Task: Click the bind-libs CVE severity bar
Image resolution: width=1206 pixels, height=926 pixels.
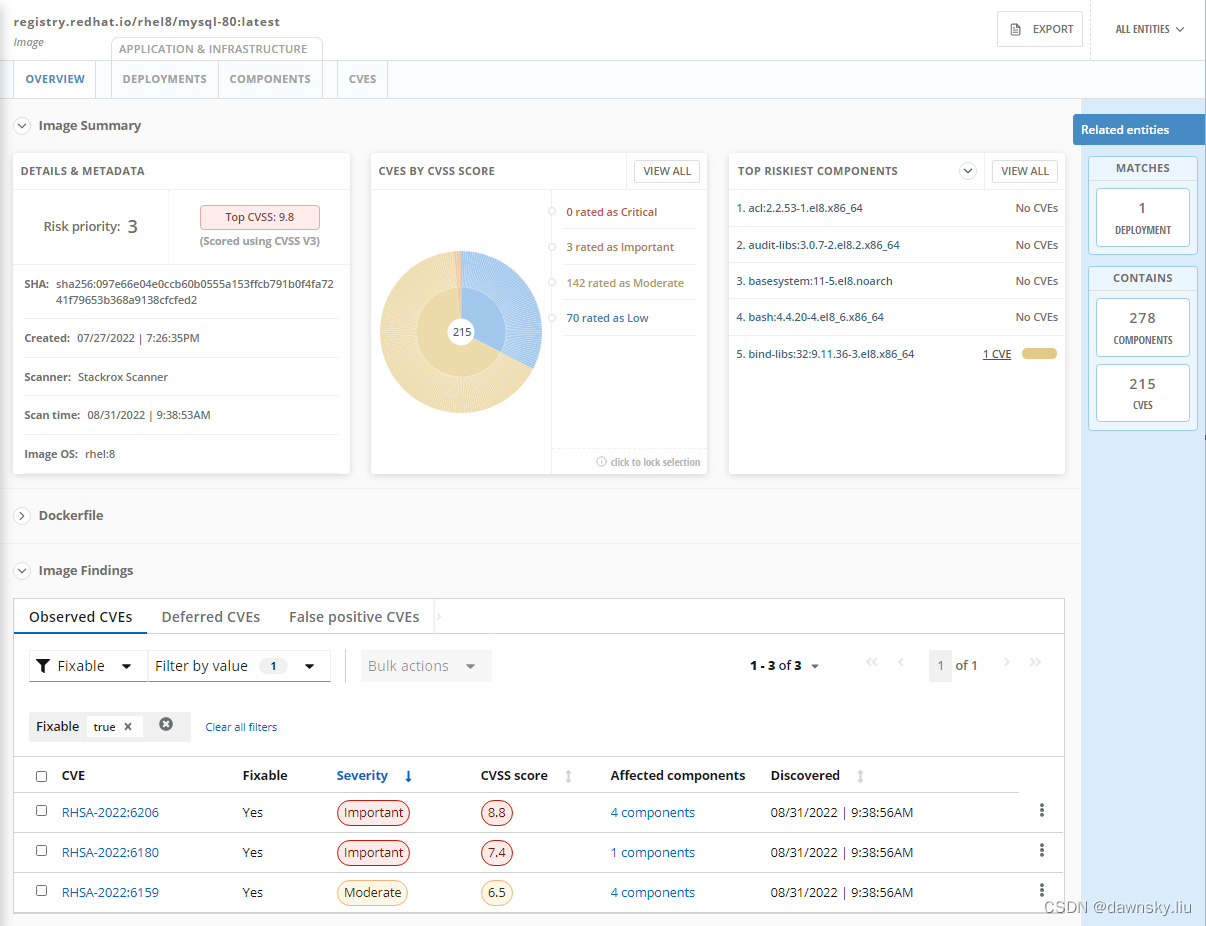Action: [x=1039, y=353]
